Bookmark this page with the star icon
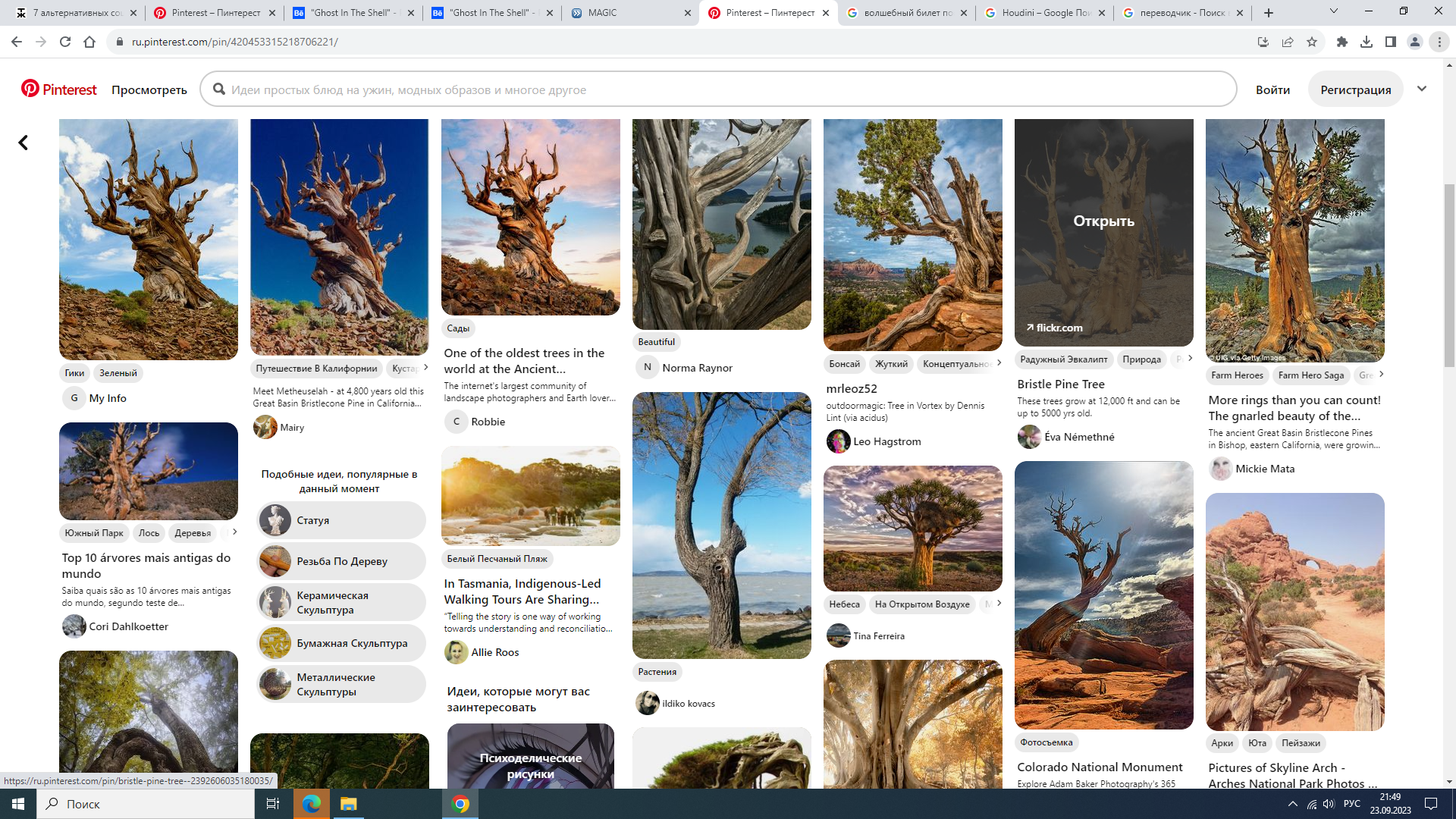Screen dimensions: 1456x819 pos(1312,42)
